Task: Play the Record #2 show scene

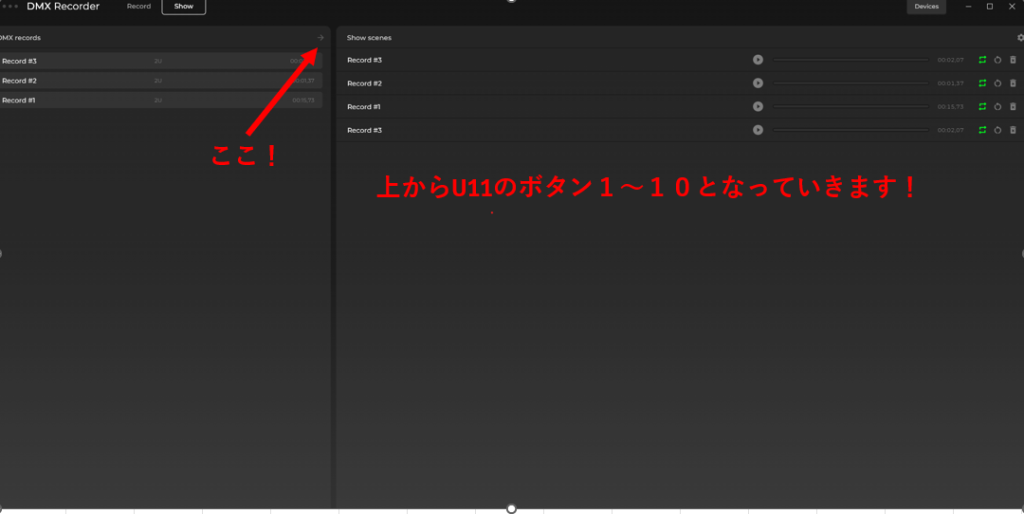Action: pos(758,83)
